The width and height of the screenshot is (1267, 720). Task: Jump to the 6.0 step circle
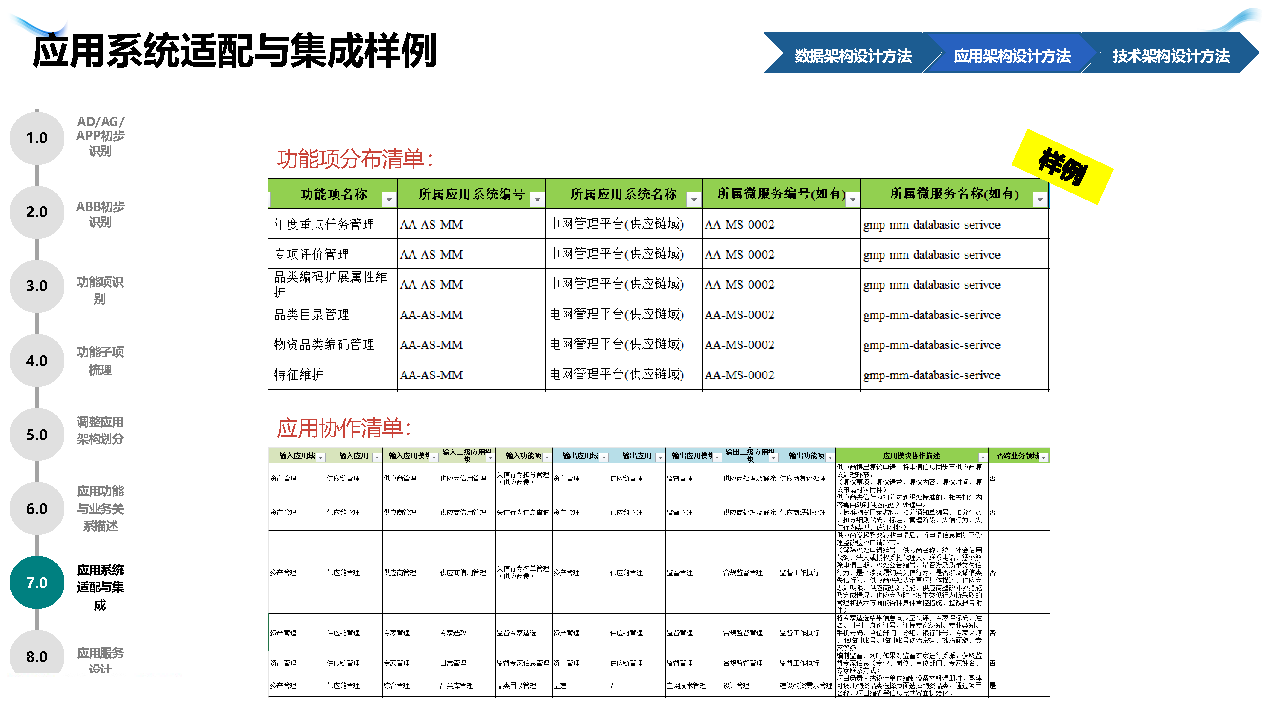click(37, 508)
